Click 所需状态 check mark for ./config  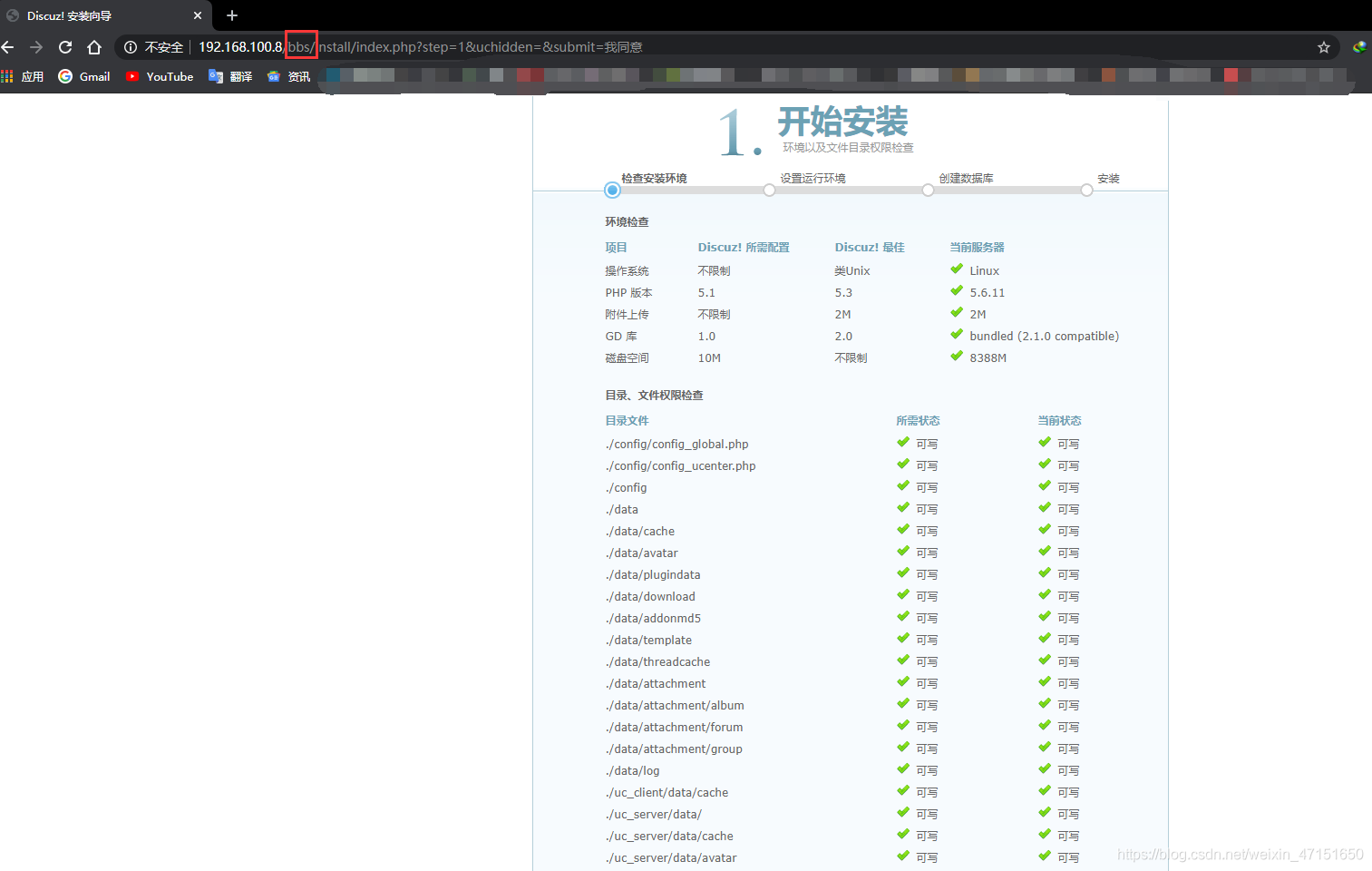click(903, 485)
